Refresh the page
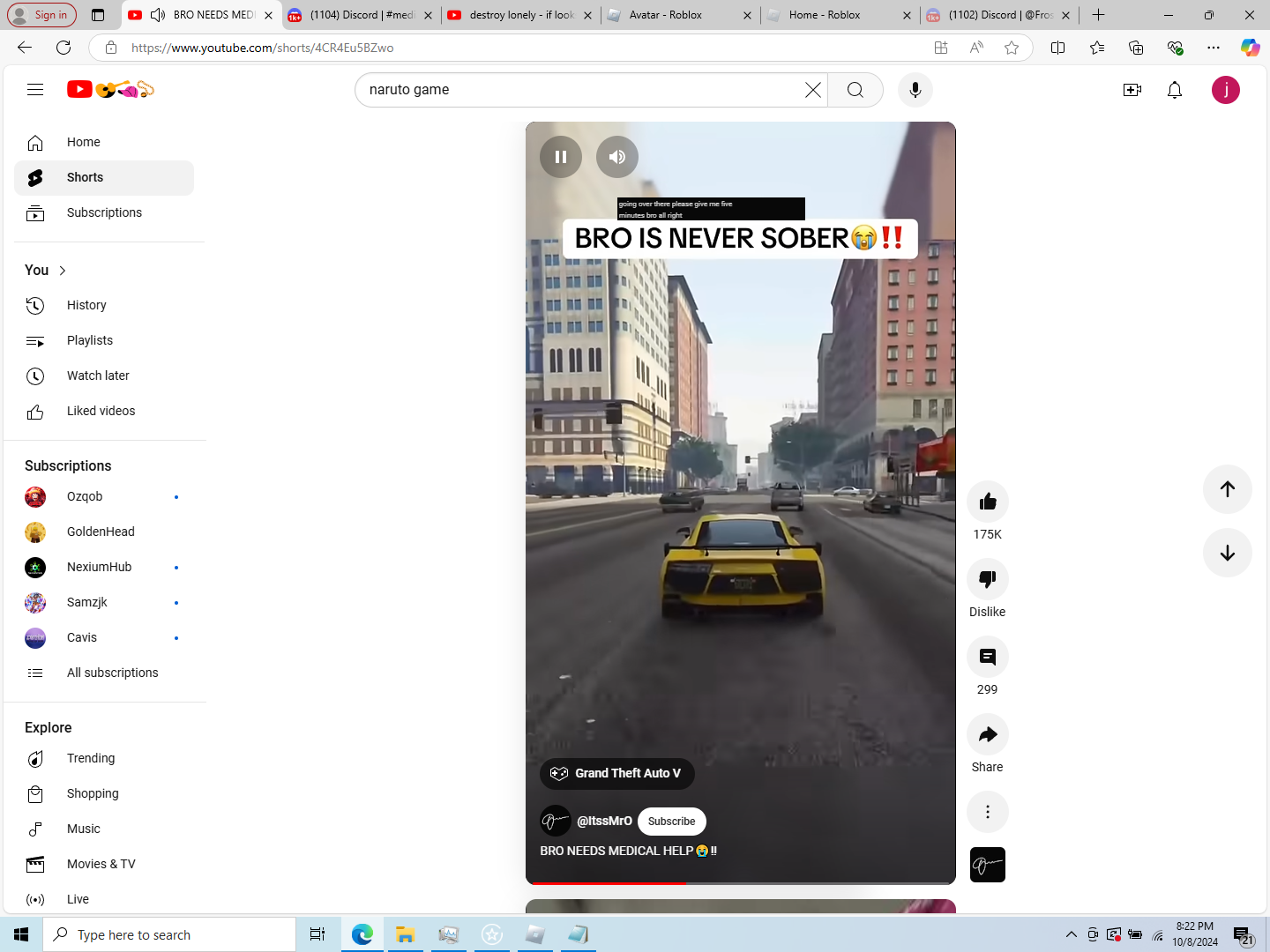The height and width of the screenshot is (952, 1270). coord(63,48)
